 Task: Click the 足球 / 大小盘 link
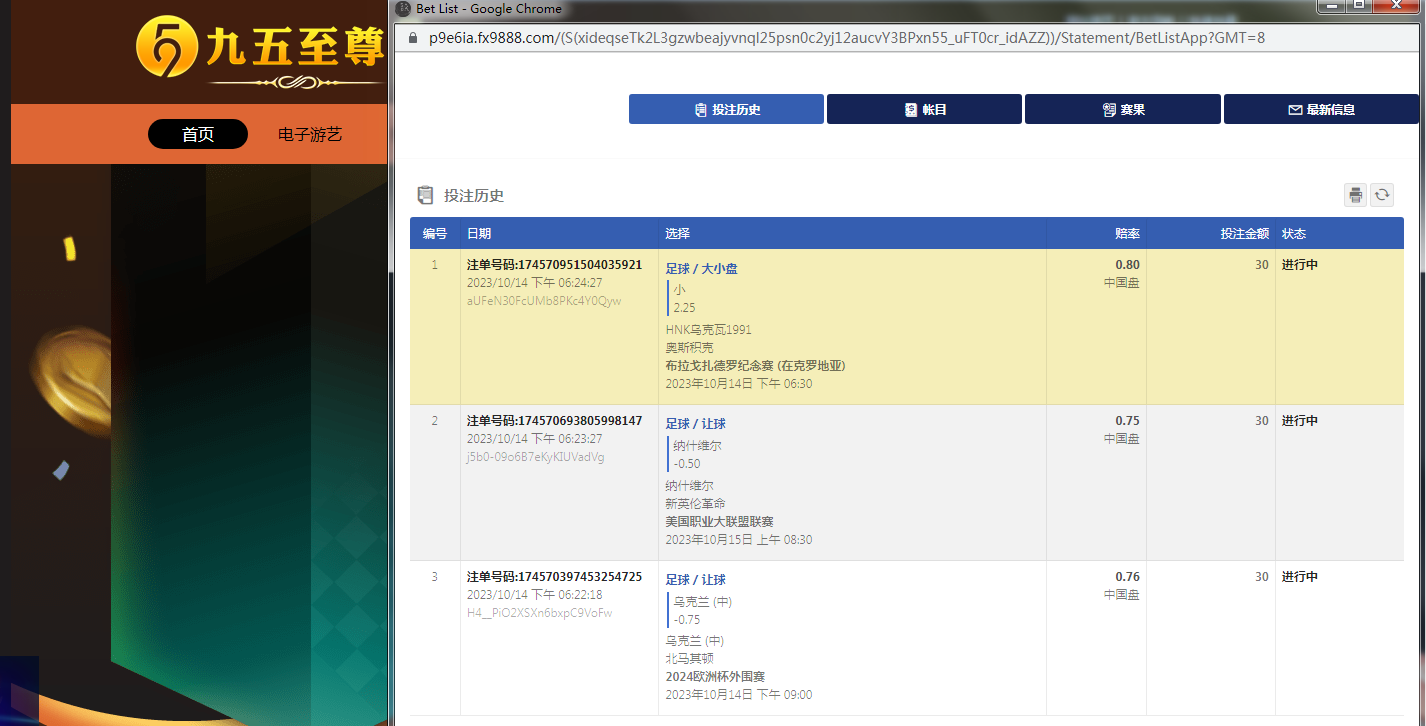click(x=702, y=269)
